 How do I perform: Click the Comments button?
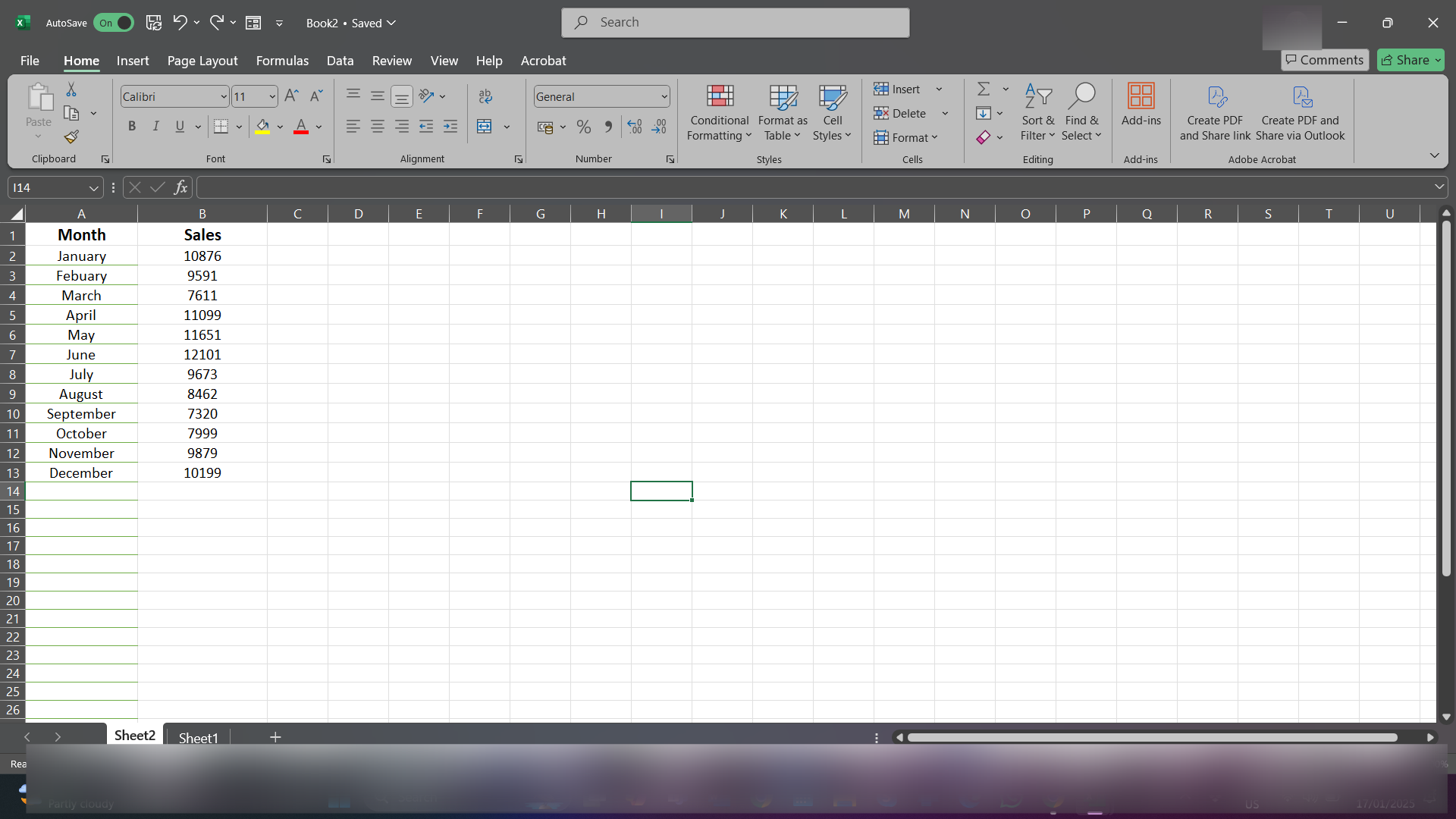1324,60
